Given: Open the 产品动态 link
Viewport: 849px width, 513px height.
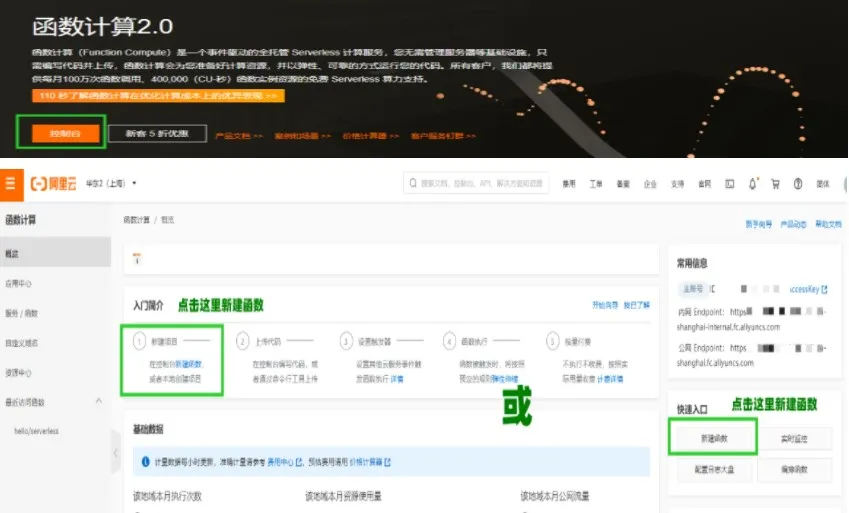Looking at the screenshot, I should pyautogui.click(x=793, y=224).
